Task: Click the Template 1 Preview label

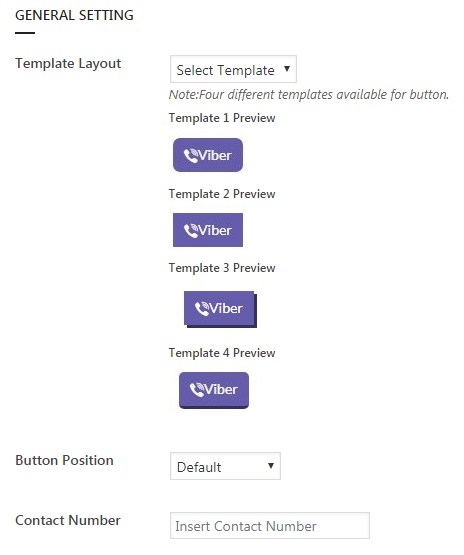Action: pos(222,118)
